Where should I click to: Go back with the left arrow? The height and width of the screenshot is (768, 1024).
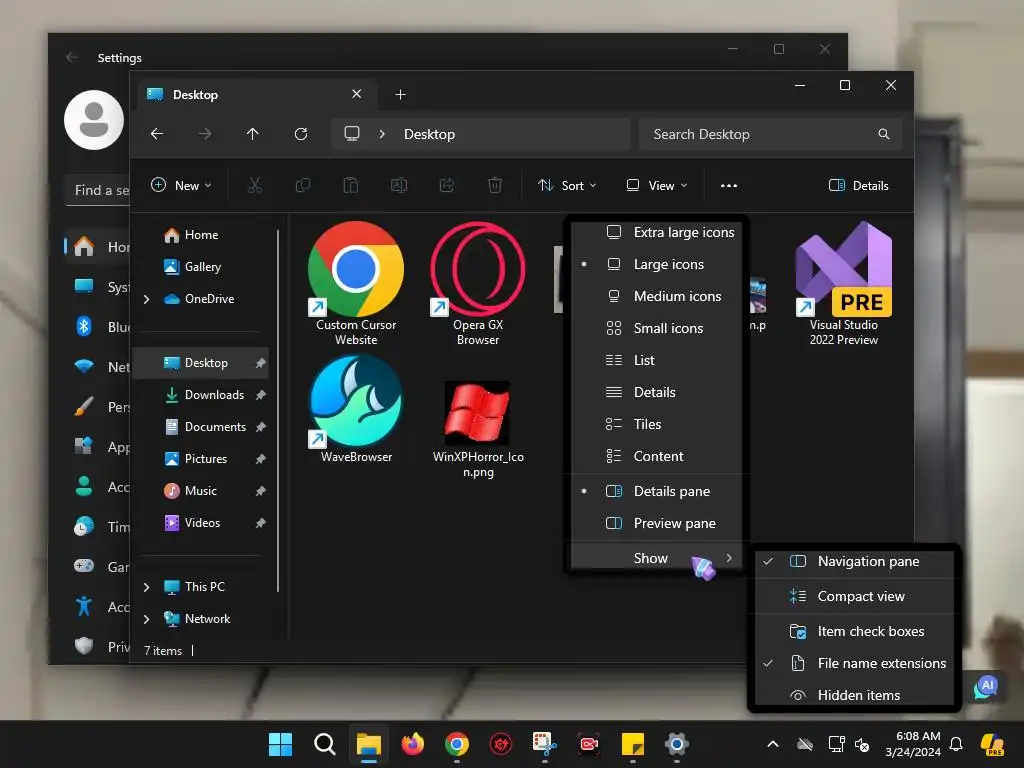[x=157, y=134]
